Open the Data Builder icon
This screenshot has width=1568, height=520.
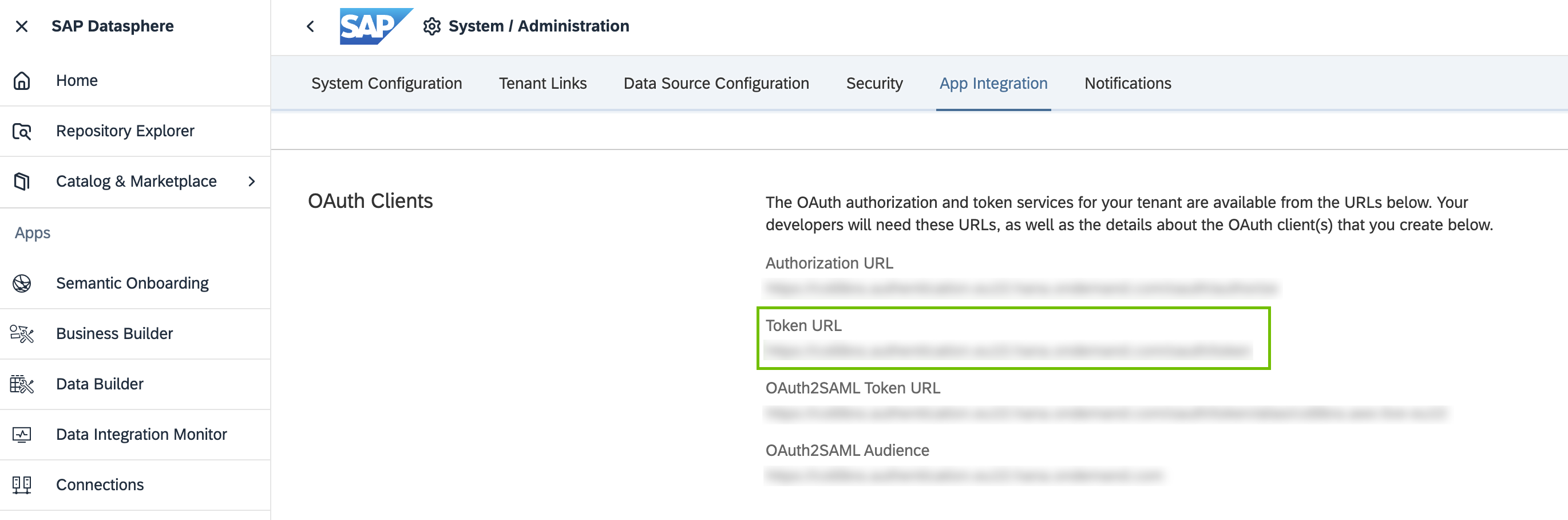(x=22, y=384)
